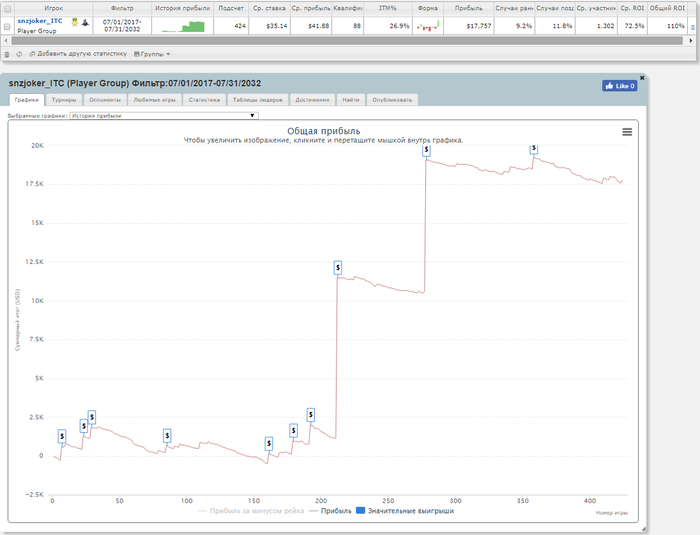Click the small blue icon at row's right end
700x535 pixels.
693,27
